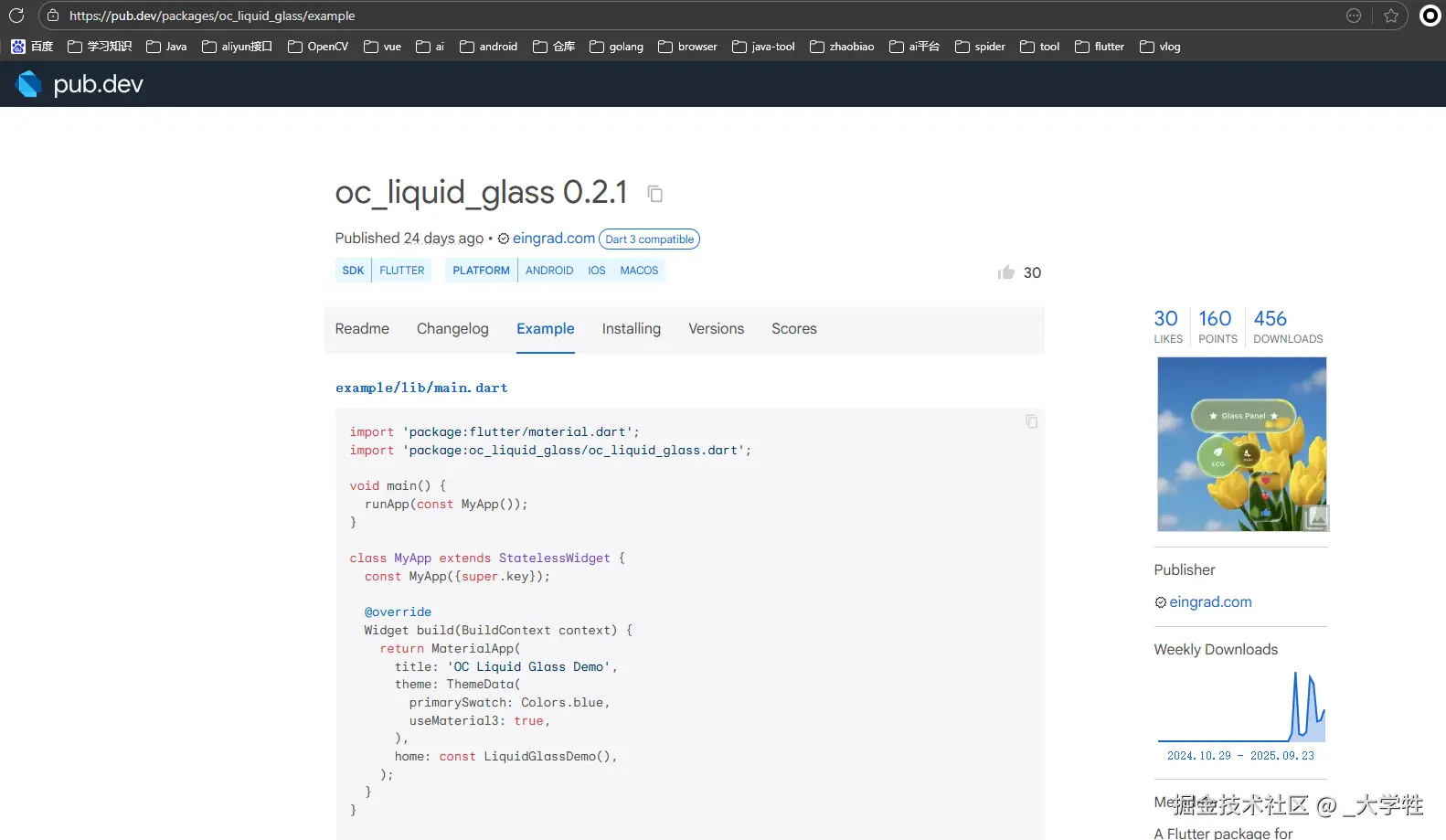This screenshot has width=1446, height=840.
Task: Open the 学习知识 bookmark folder
Action: click(100, 47)
